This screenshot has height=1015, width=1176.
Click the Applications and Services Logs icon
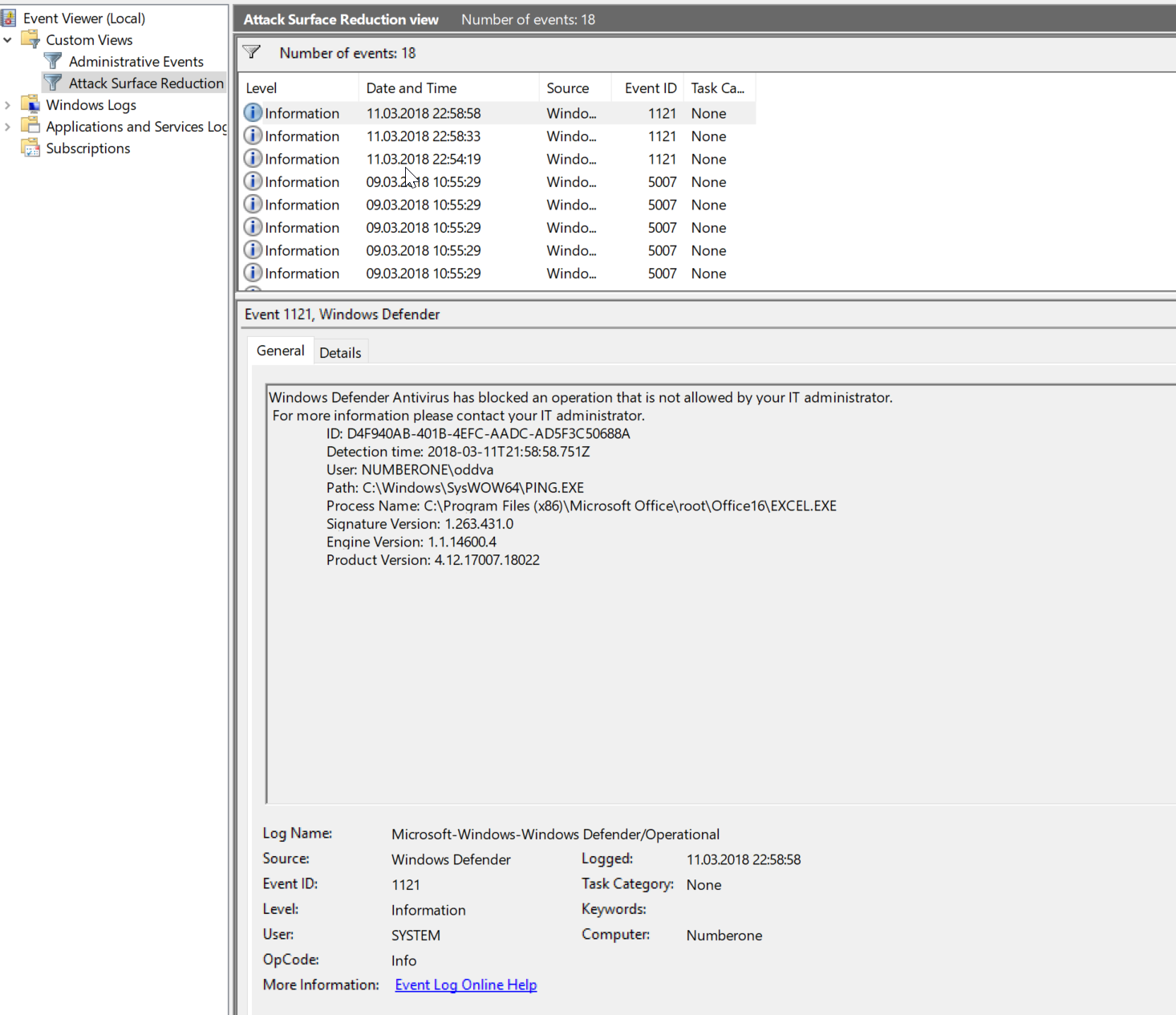click(x=30, y=126)
